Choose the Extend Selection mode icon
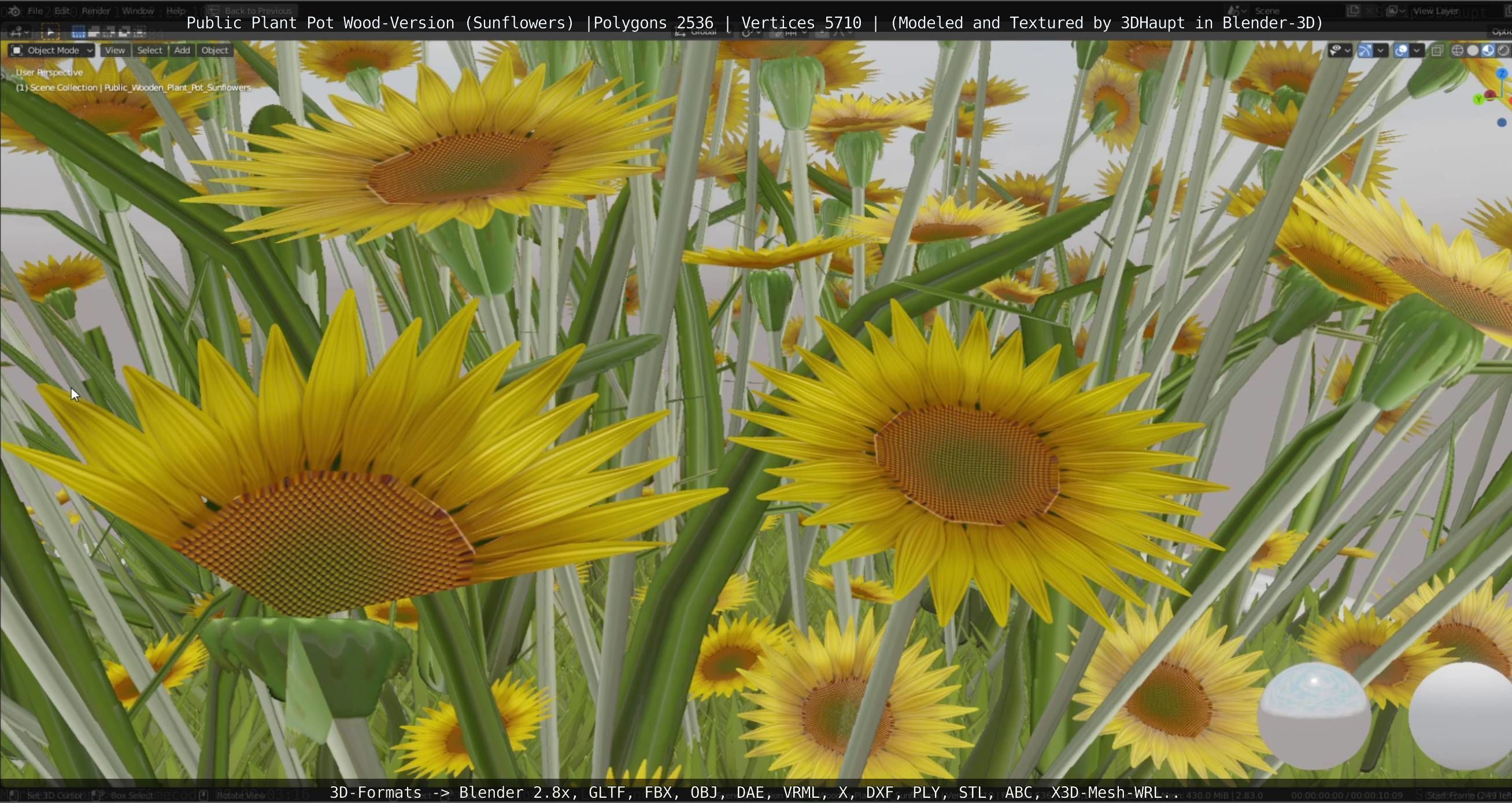1512x803 pixels. pos(94,32)
